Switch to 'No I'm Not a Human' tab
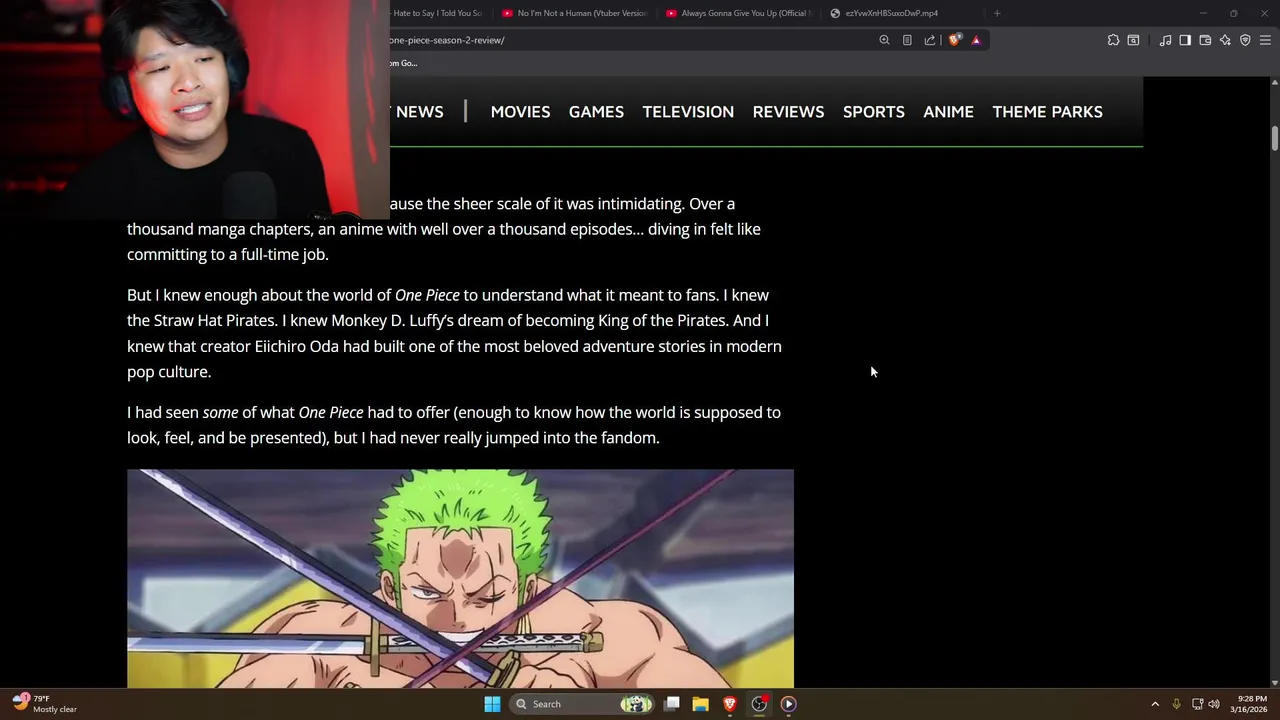This screenshot has height=720, width=1280. click(x=575, y=13)
